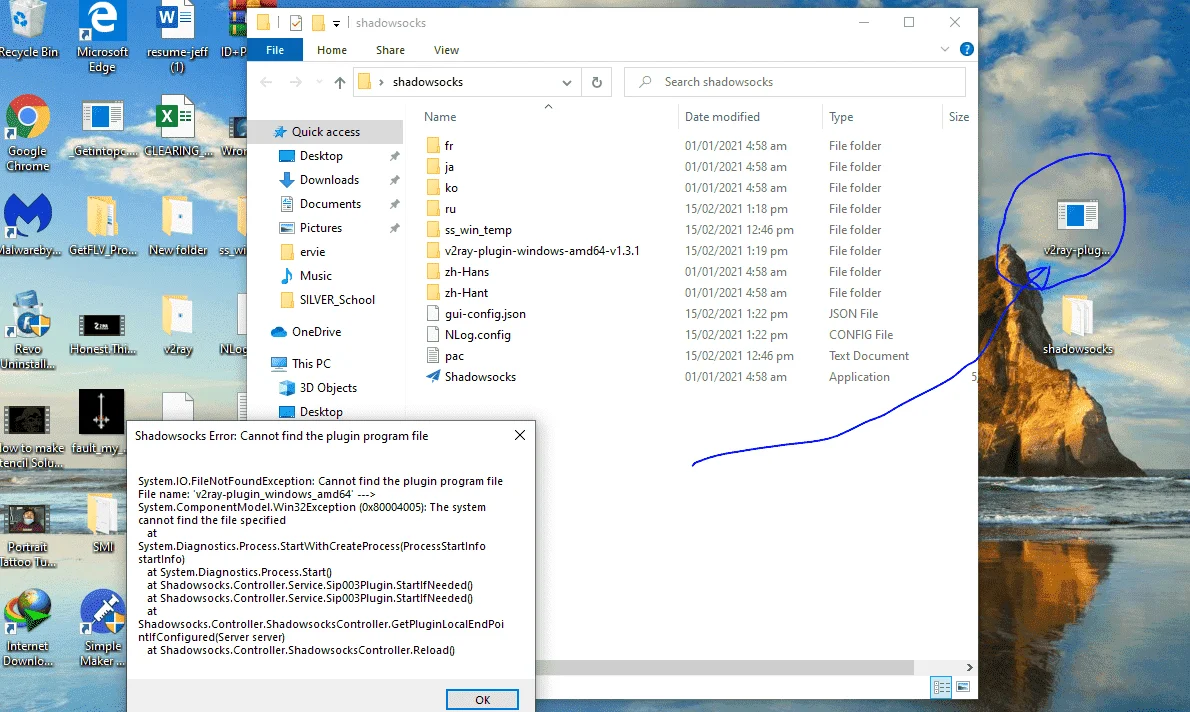The width and height of the screenshot is (1190, 712).
Task: Open ervie folder in navigation pane
Action: click(312, 252)
